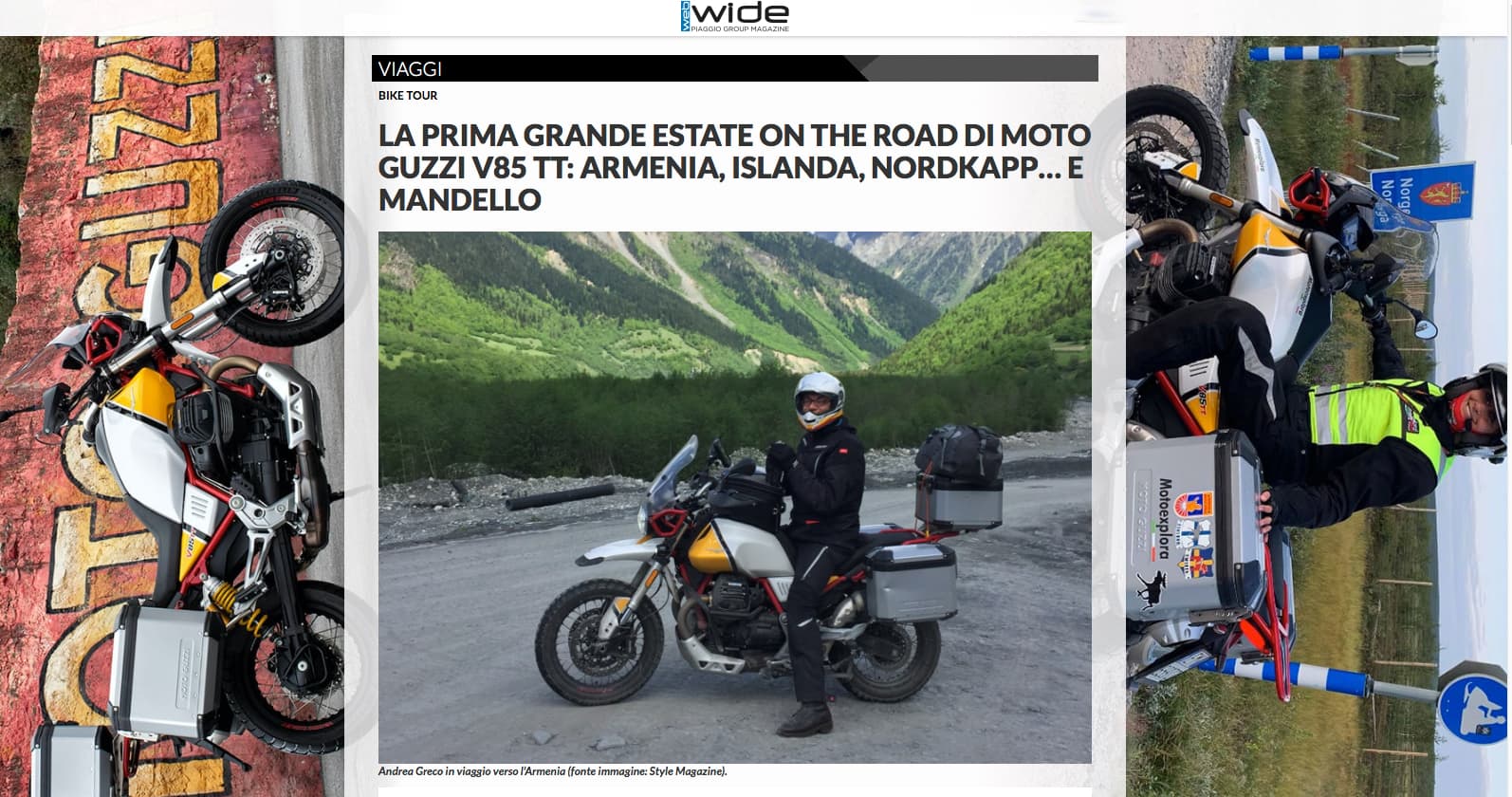Image resolution: width=1512 pixels, height=797 pixels.
Task: Click the Wide magazine logo
Action: coord(735,16)
